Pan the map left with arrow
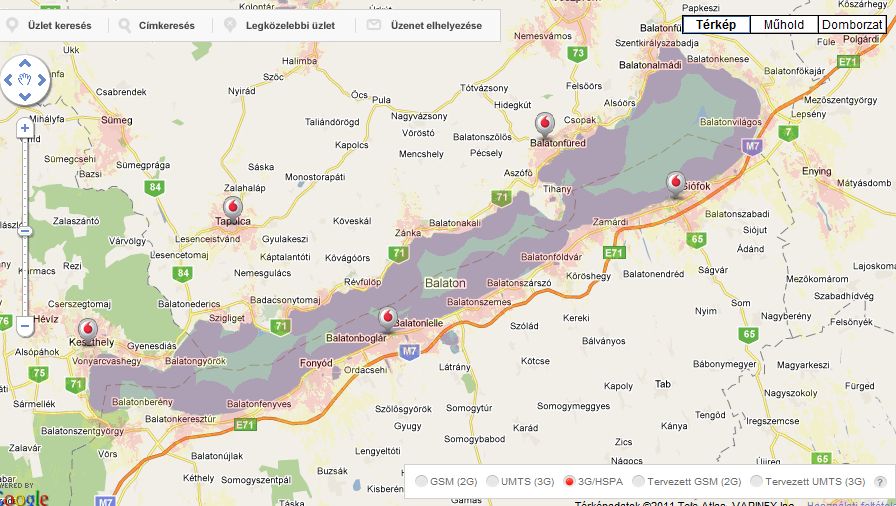 (x=9, y=81)
